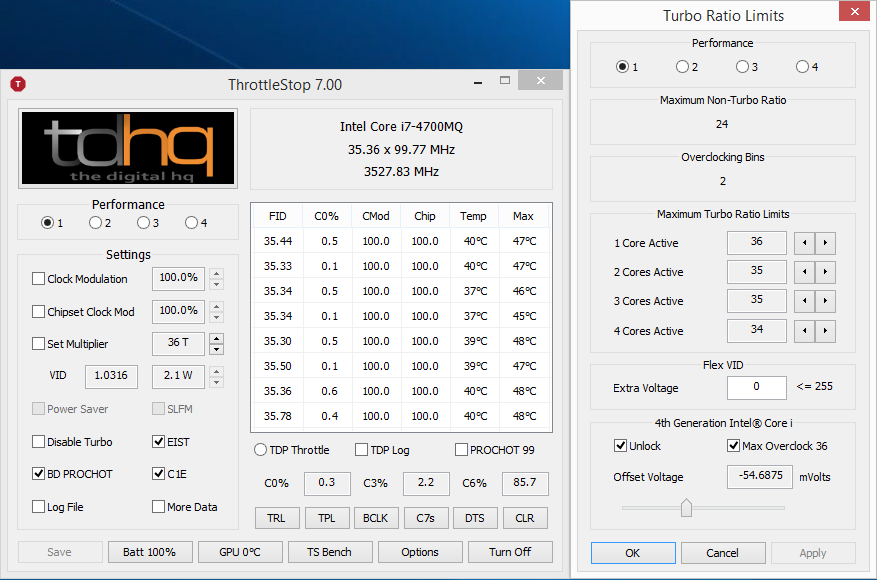
Task: Cancel the Turbo Ratio Limits dialog
Action: tap(723, 553)
